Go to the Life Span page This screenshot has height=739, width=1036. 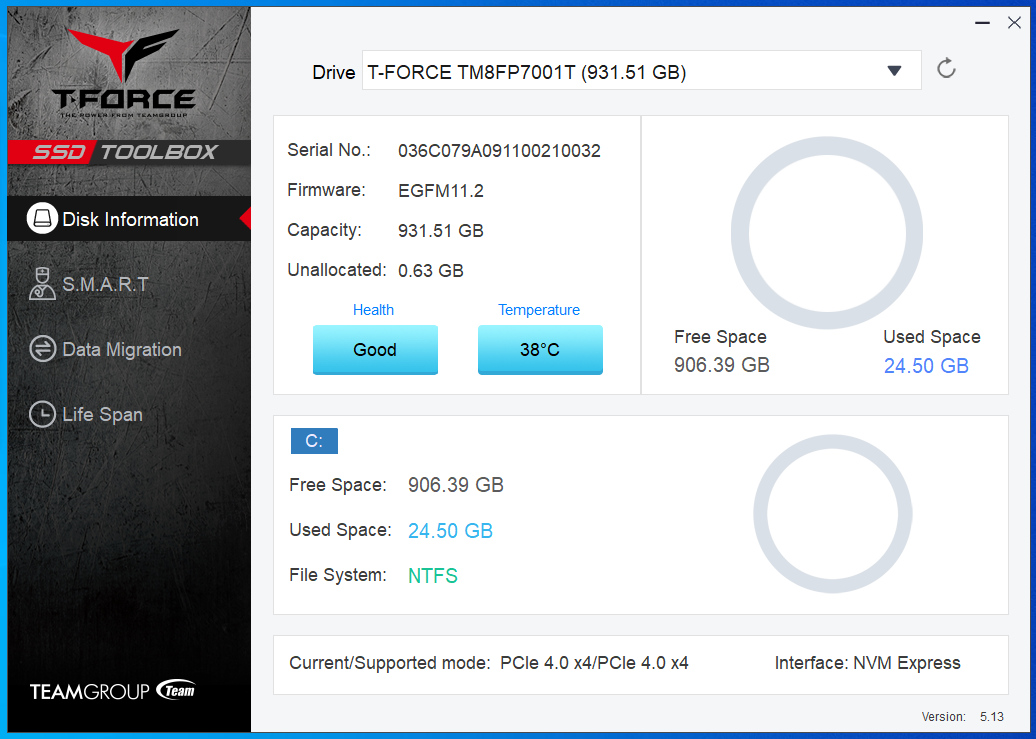[102, 414]
